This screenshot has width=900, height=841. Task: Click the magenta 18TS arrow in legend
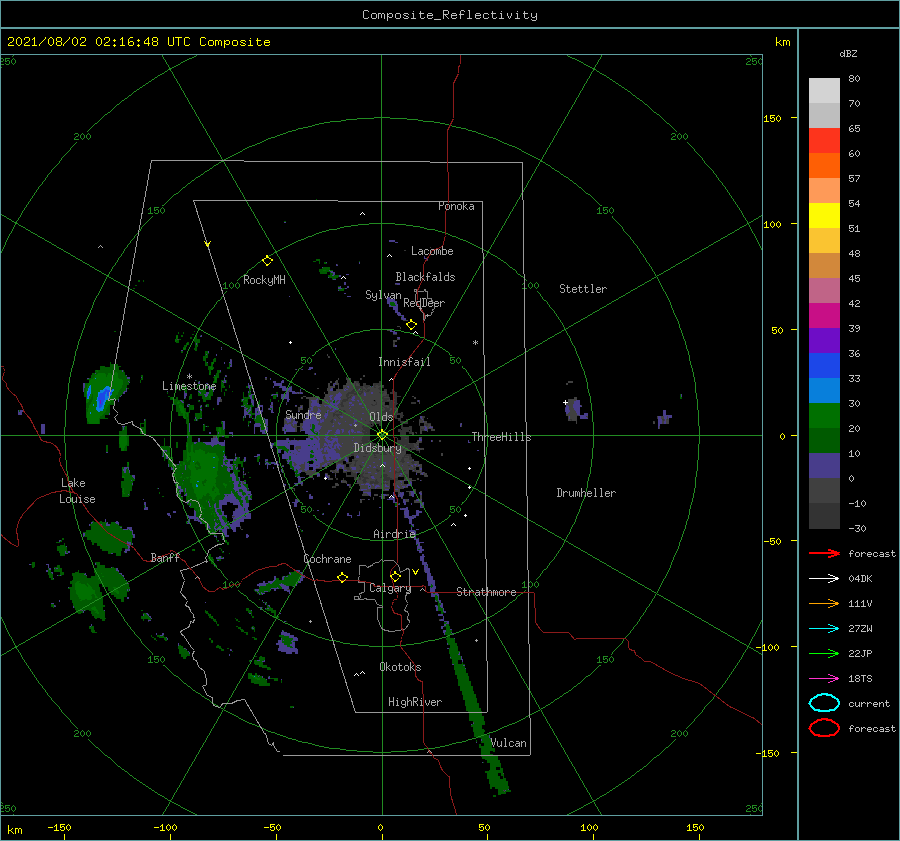(824, 679)
